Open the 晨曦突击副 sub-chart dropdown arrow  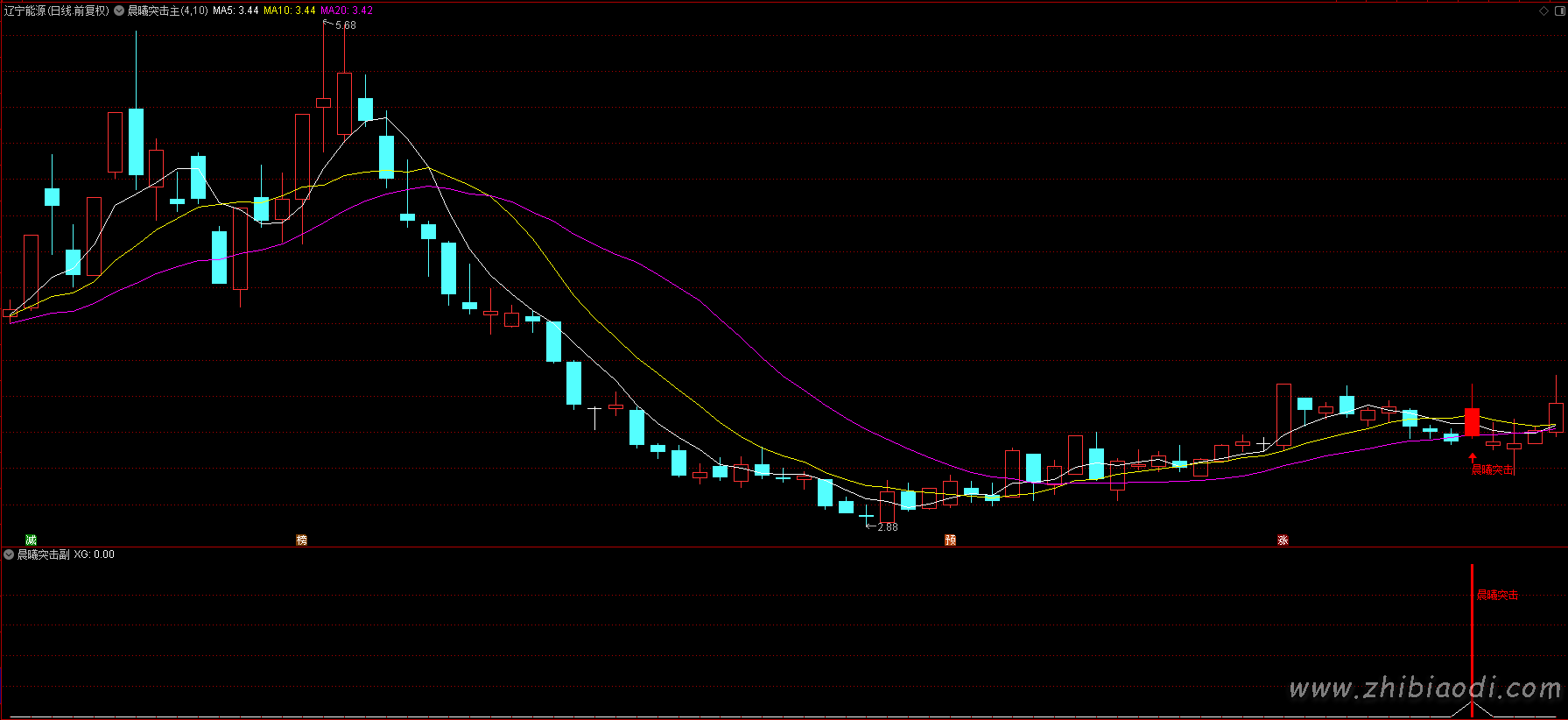point(9,554)
